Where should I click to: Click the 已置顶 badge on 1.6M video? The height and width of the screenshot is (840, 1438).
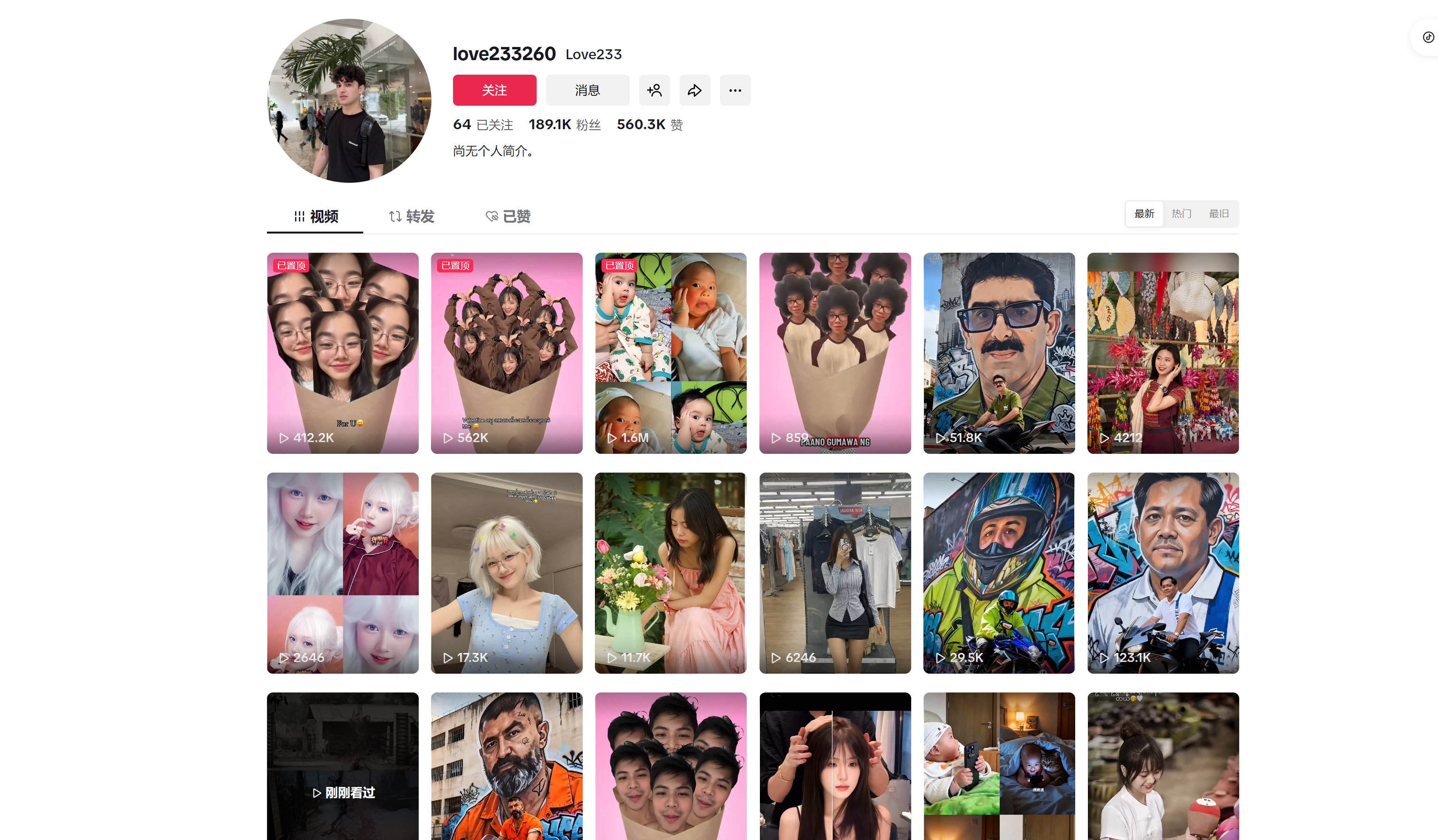(620, 265)
